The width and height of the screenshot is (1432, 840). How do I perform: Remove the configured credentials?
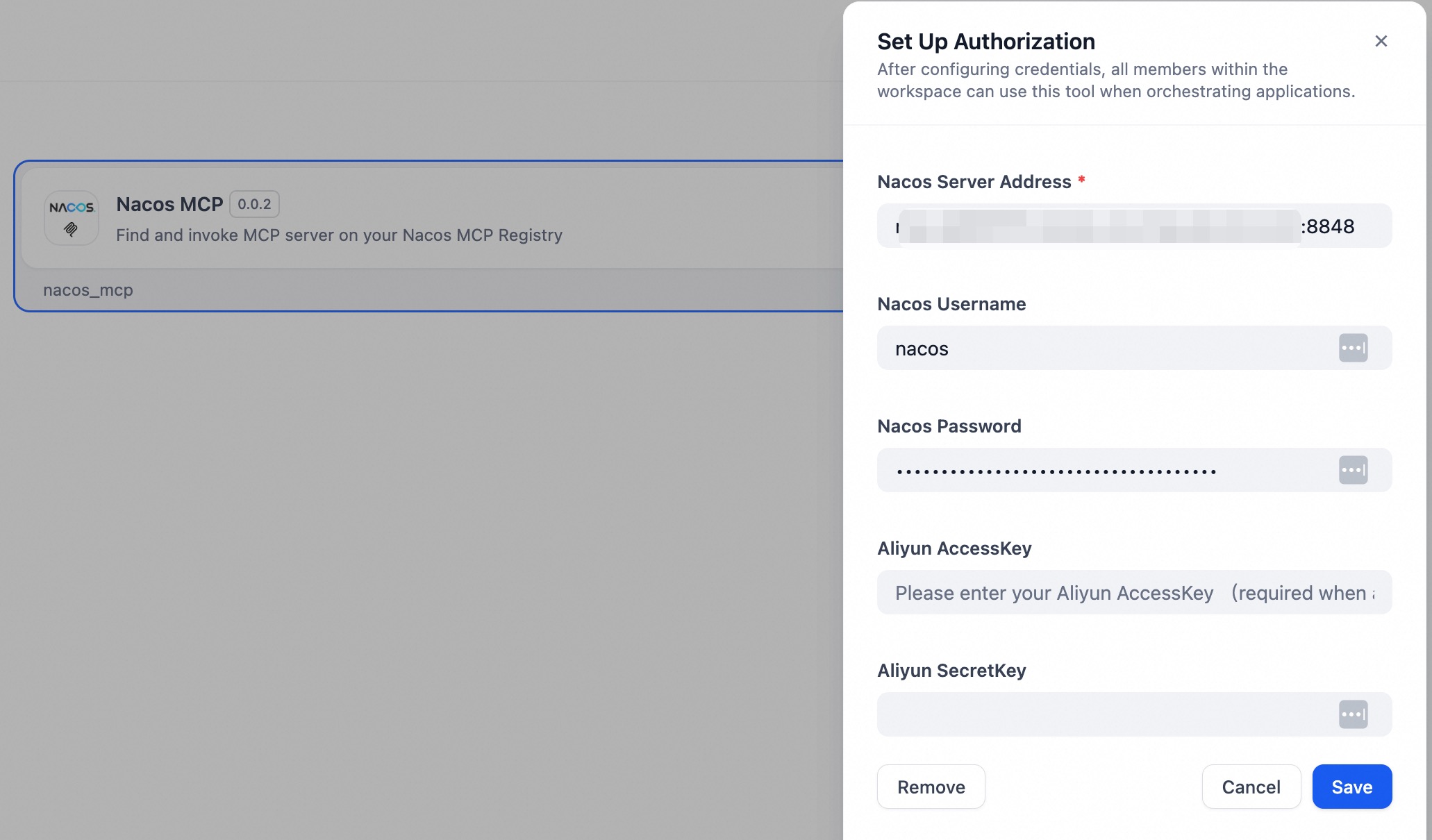tap(931, 787)
